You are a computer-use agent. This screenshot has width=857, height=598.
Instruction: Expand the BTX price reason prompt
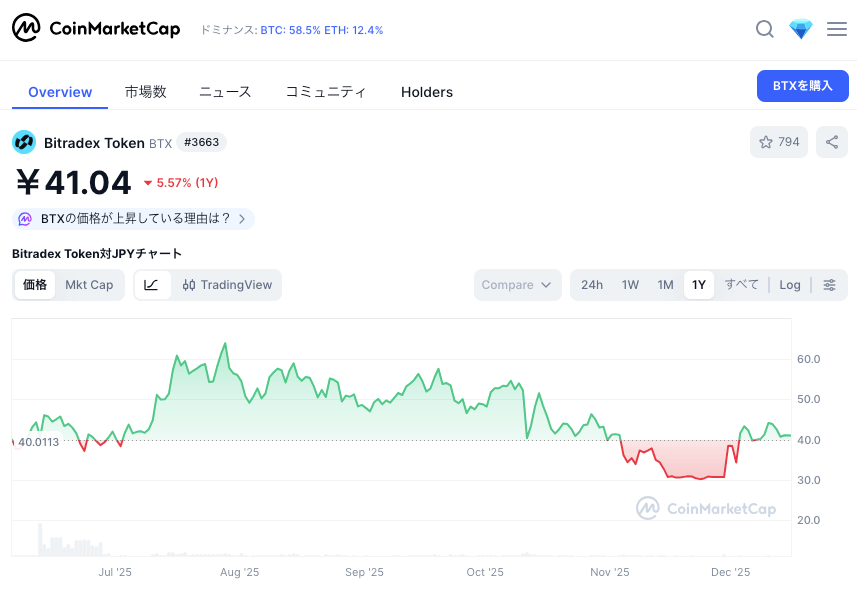[134, 219]
